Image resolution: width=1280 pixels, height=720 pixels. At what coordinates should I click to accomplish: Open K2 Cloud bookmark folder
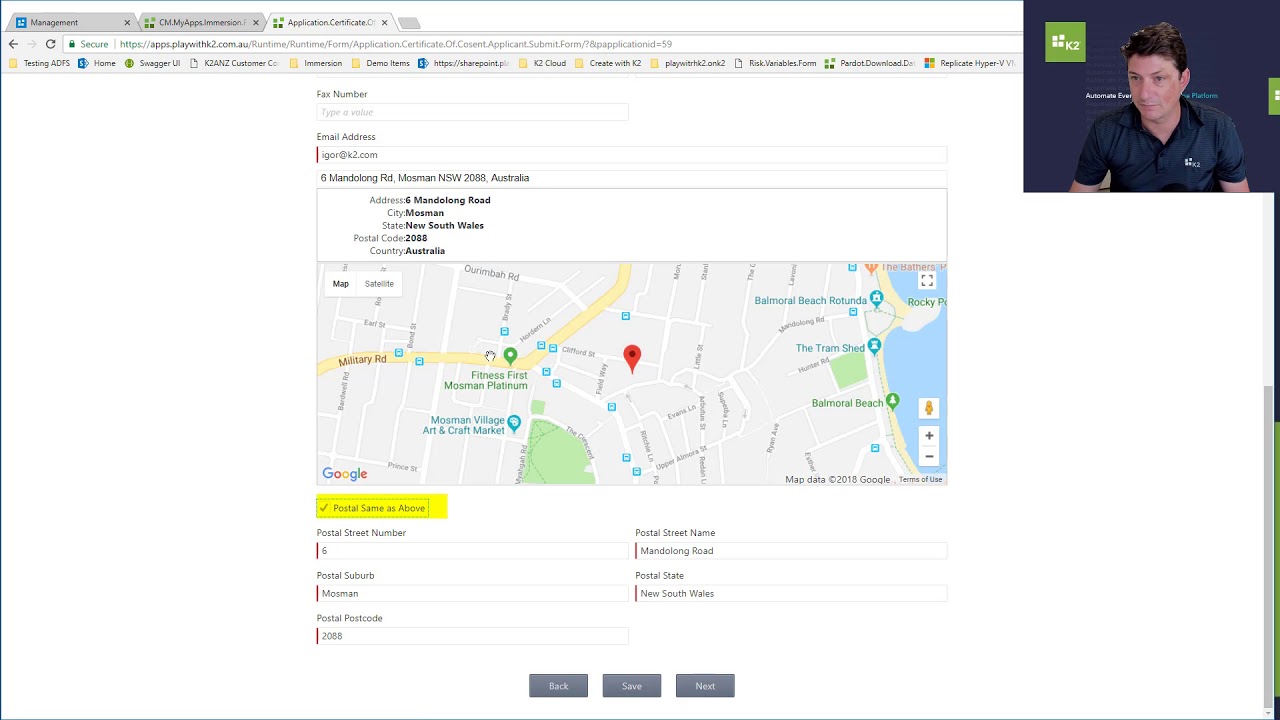[542, 63]
